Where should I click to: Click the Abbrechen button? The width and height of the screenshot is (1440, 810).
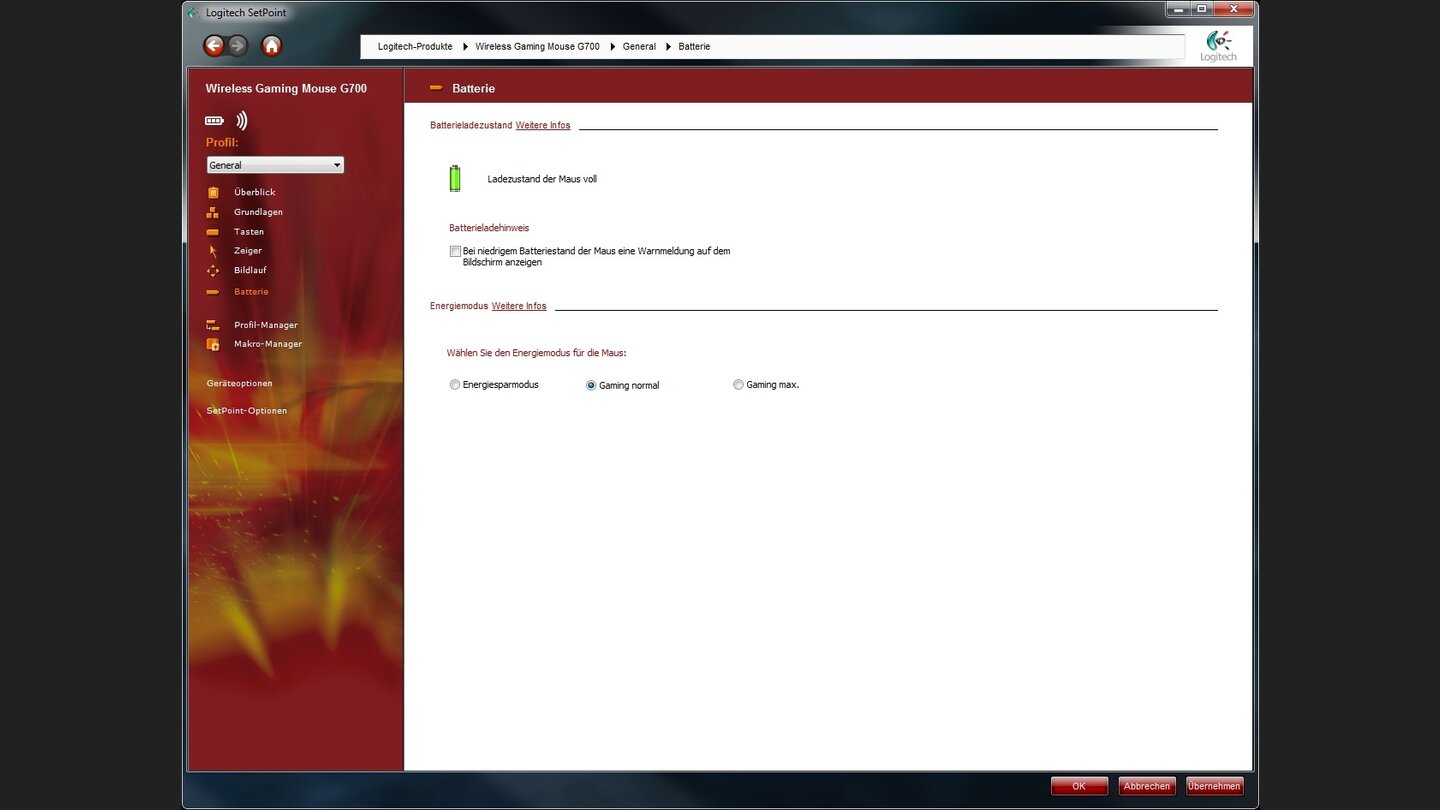click(x=1147, y=786)
